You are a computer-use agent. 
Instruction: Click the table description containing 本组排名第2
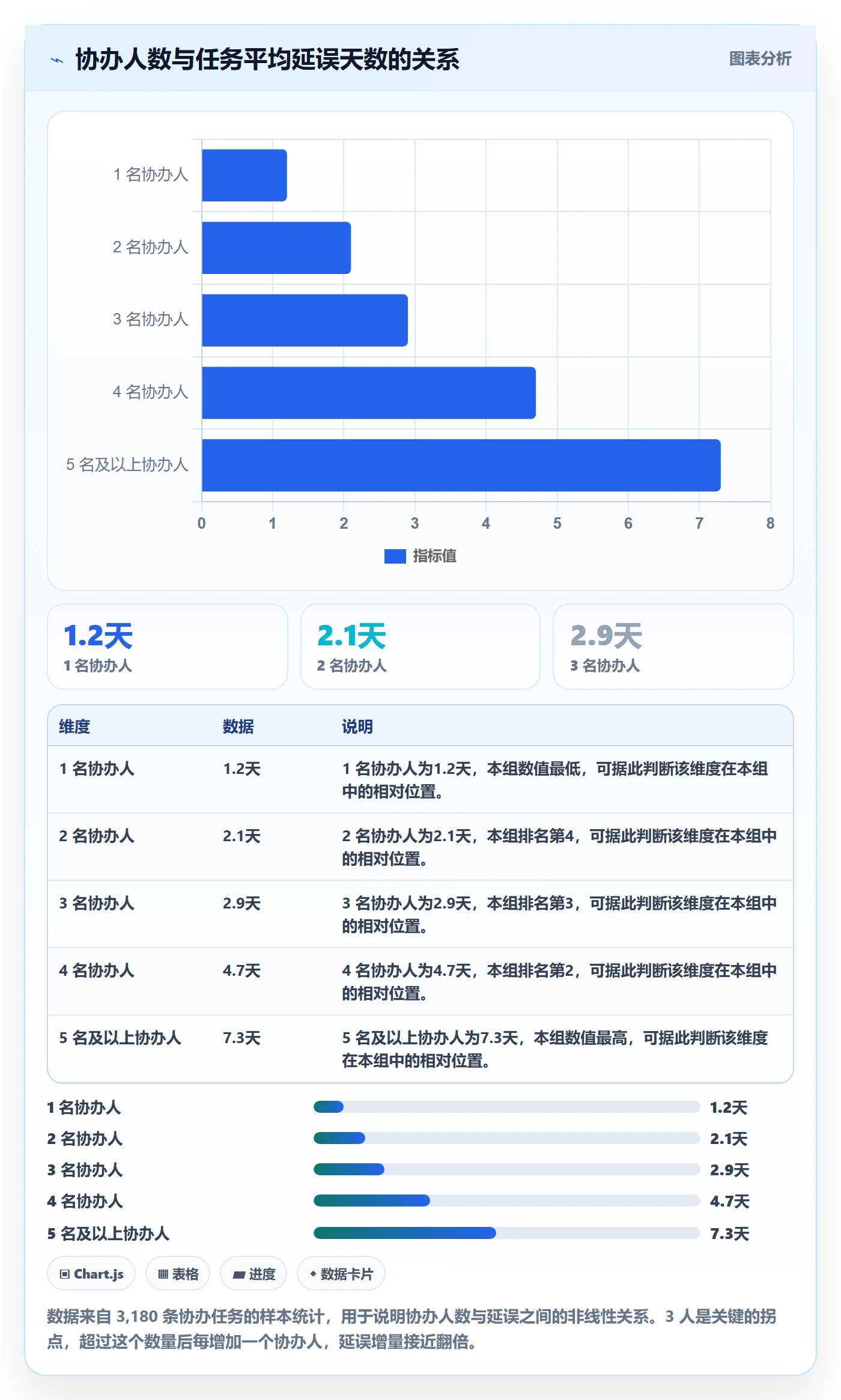coord(559,982)
